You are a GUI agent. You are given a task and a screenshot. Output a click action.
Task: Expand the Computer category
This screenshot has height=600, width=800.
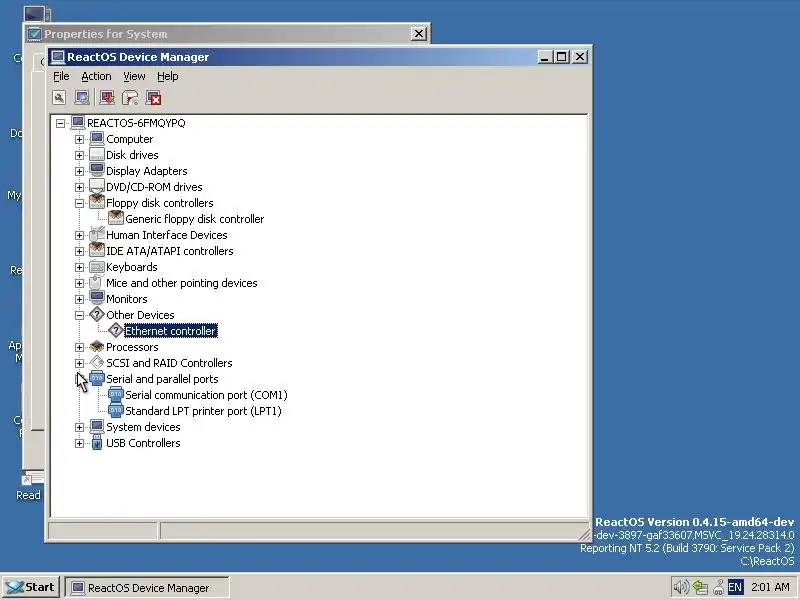click(79, 139)
